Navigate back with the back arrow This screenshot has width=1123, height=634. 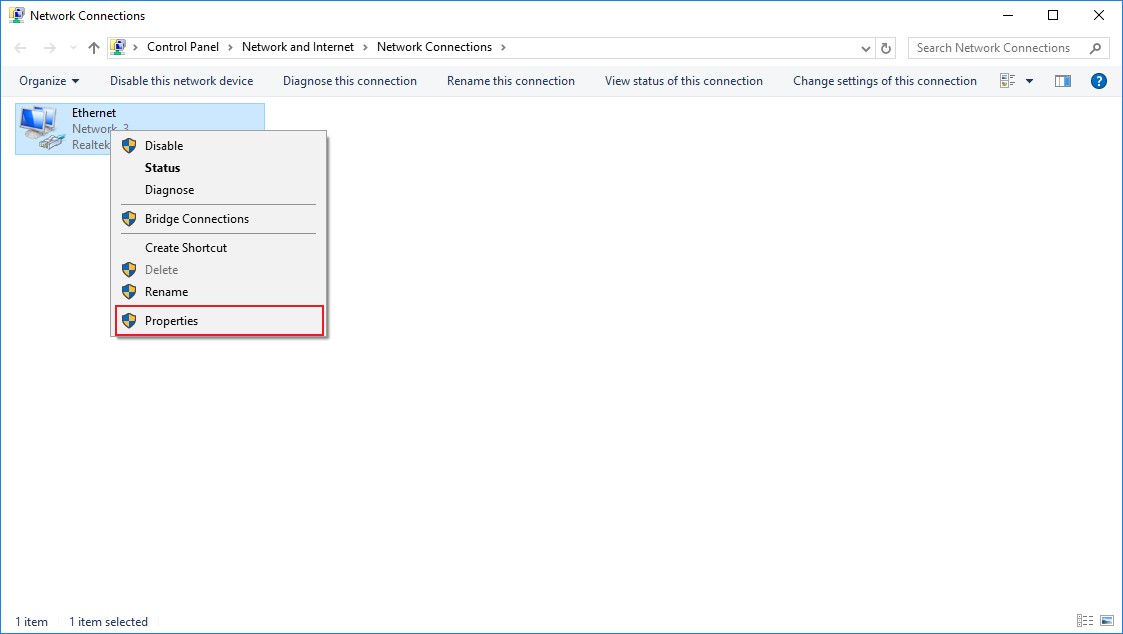19,47
